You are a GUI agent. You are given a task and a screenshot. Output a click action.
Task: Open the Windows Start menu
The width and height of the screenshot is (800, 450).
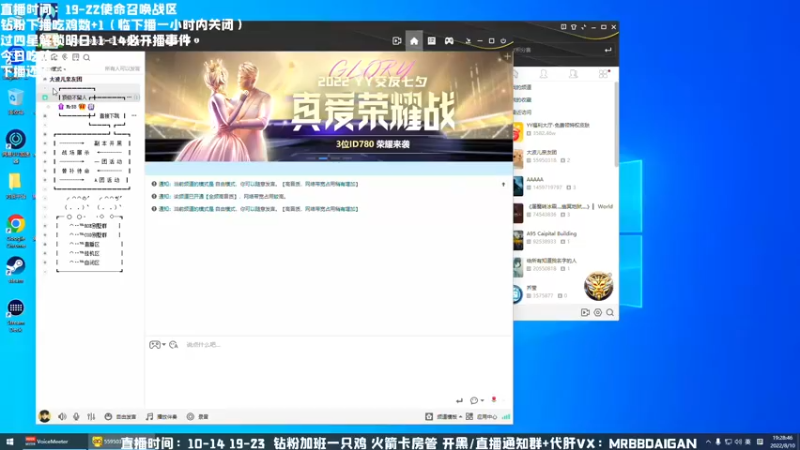click(9, 442)
